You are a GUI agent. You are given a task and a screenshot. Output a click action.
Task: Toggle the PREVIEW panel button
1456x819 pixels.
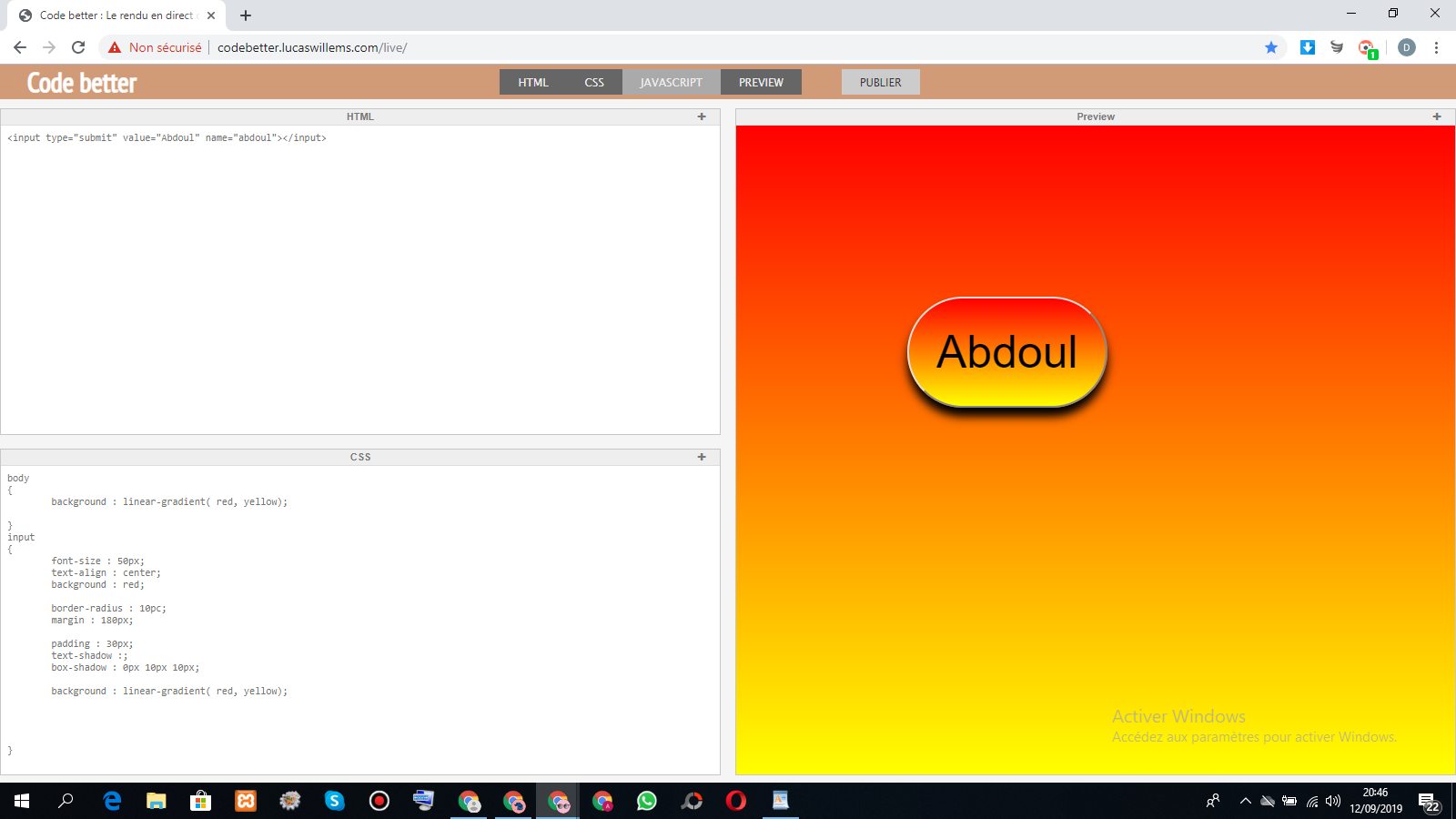click(x=761, y=82)
